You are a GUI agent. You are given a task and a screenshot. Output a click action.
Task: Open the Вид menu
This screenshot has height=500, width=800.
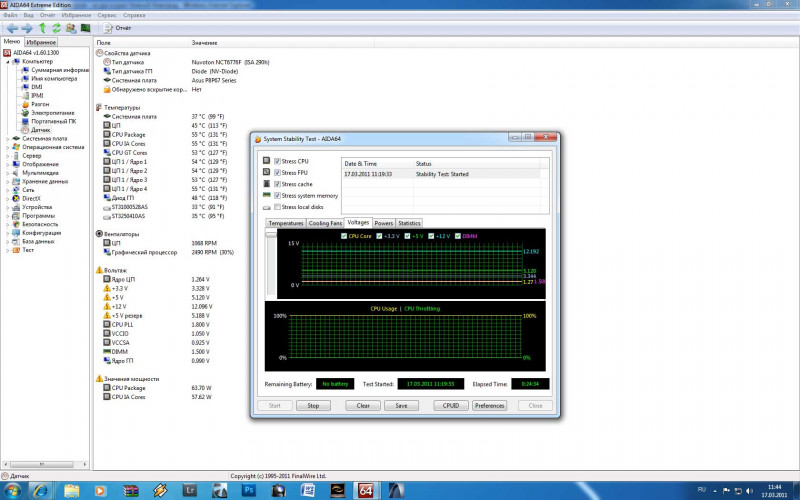click(29, 15)
